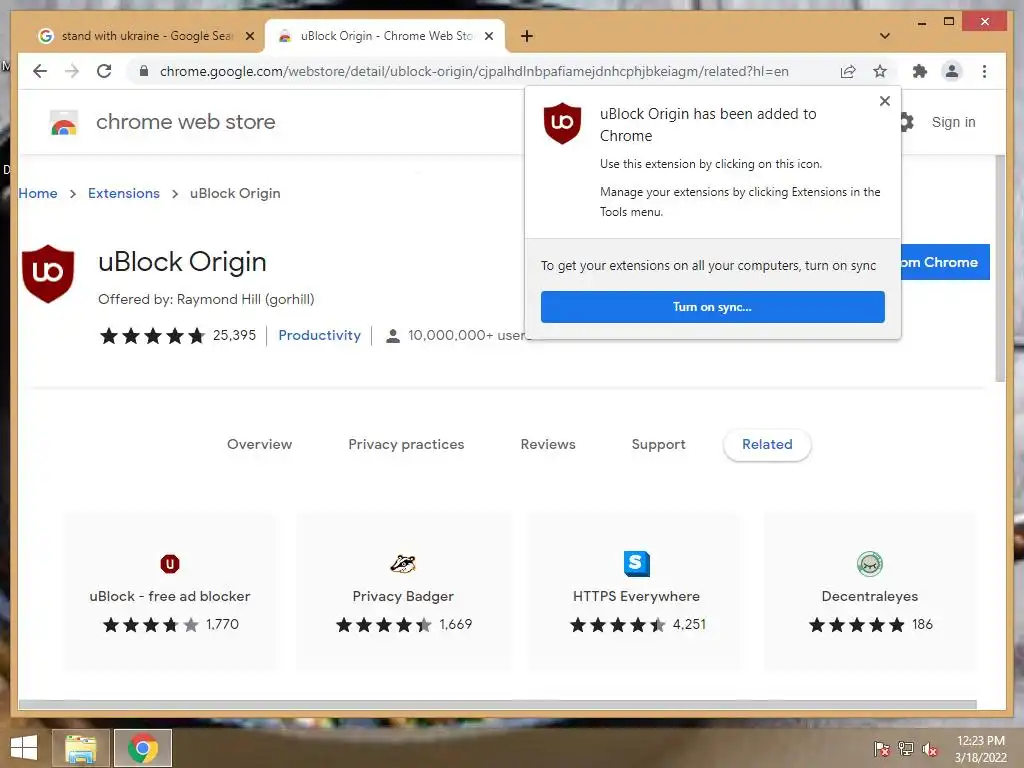Click Sign in on the Web Store
Screen dimensions: 1024x768
coord(953,122)
